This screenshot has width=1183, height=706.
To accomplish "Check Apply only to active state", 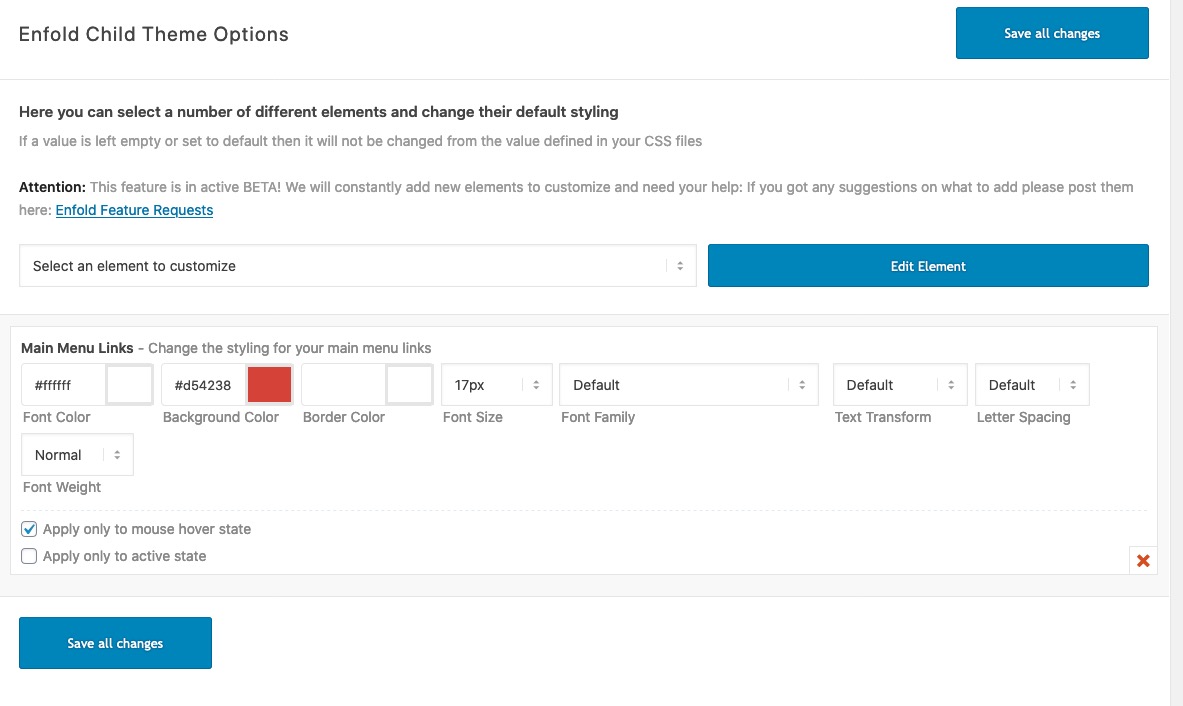I will [29, 557].
